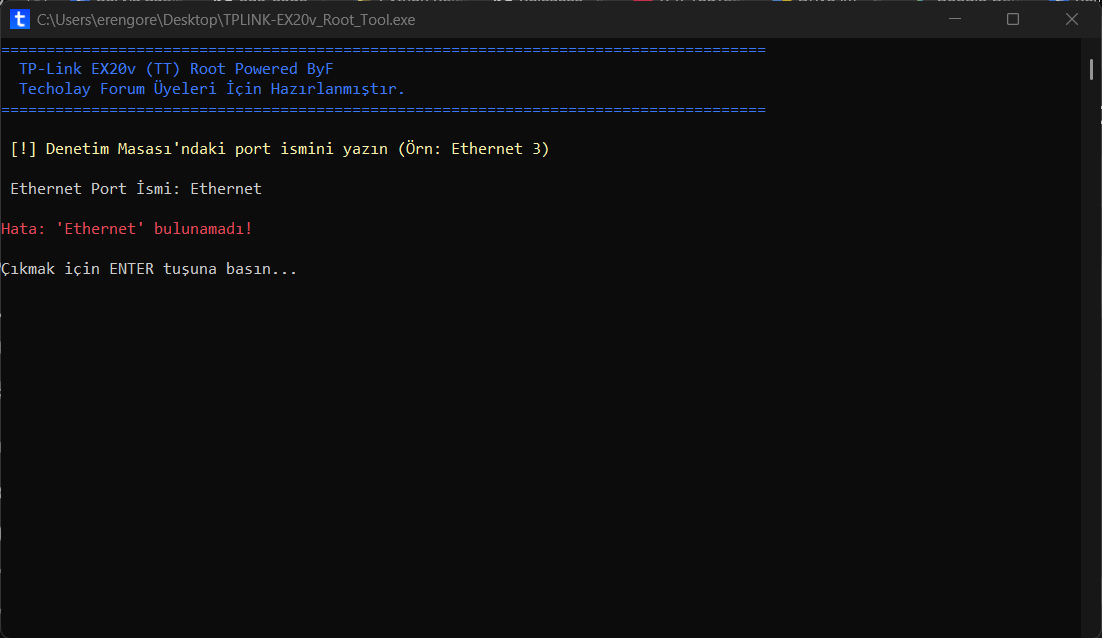Minimize the TPLINK-EX20v_Root_Tool console window

(954, 19)
